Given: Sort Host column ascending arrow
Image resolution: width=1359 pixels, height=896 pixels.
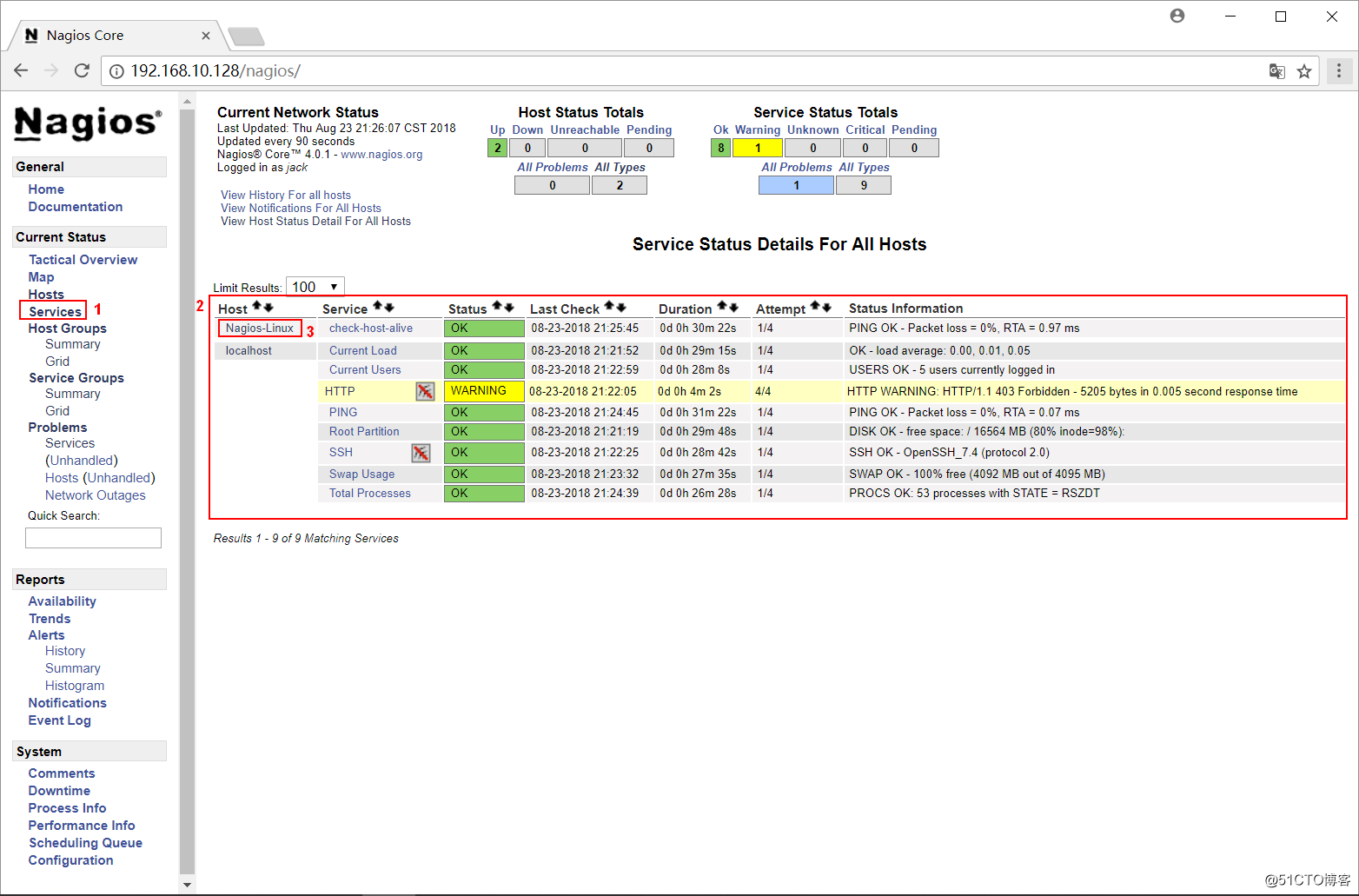Looking at the screenshot, I should click(257, 307).
